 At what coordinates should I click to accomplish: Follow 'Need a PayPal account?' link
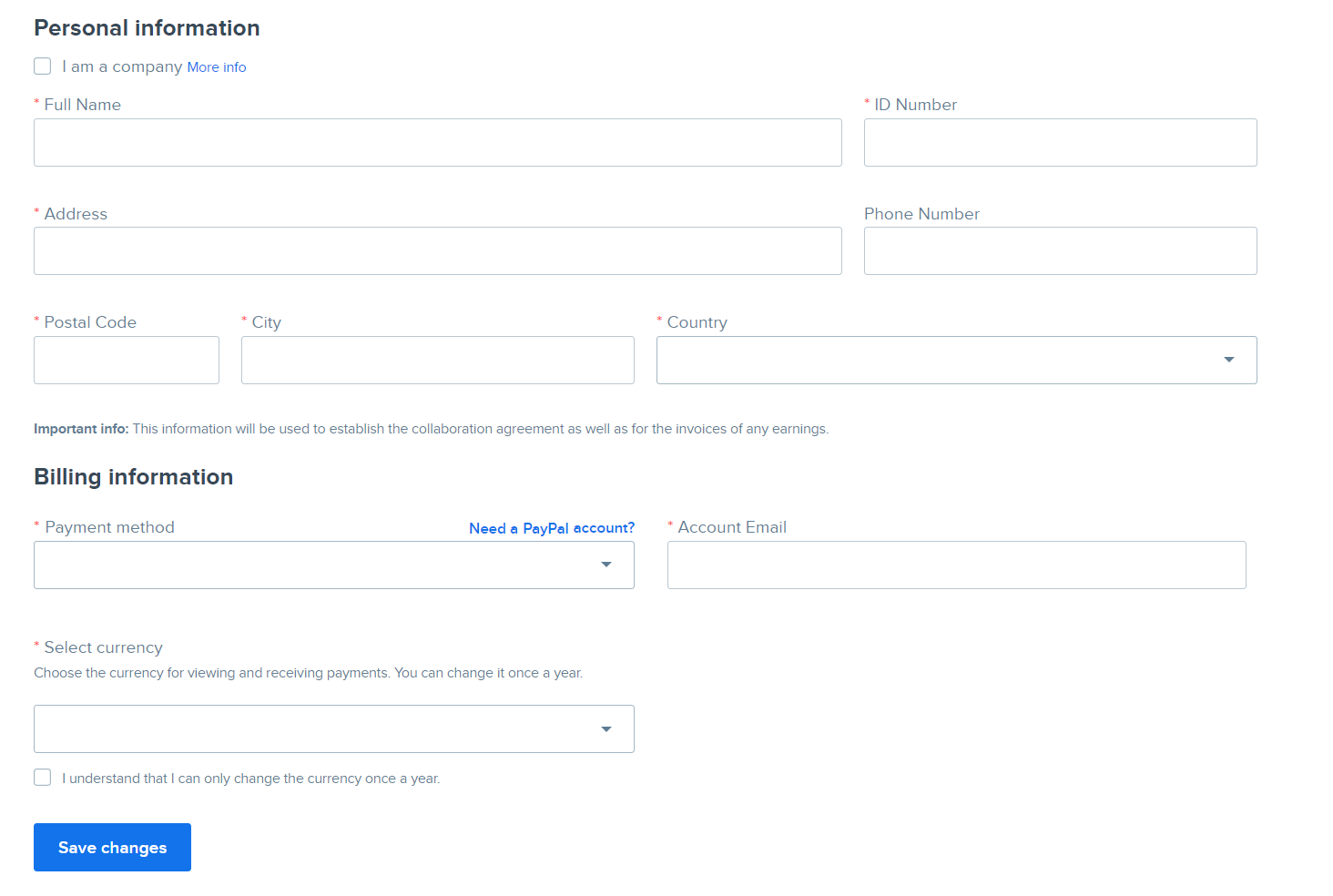[552, 528]
